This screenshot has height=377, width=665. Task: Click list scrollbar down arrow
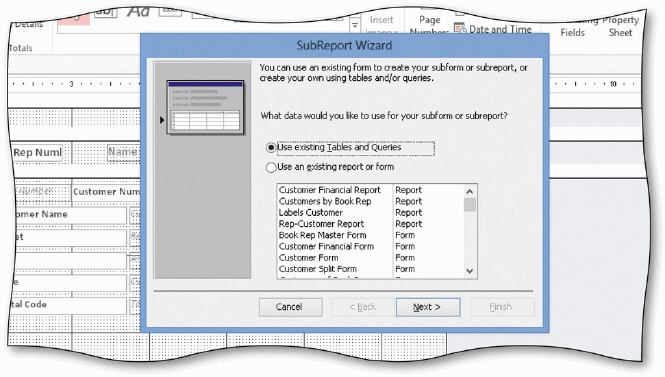[x=469, y=271]
